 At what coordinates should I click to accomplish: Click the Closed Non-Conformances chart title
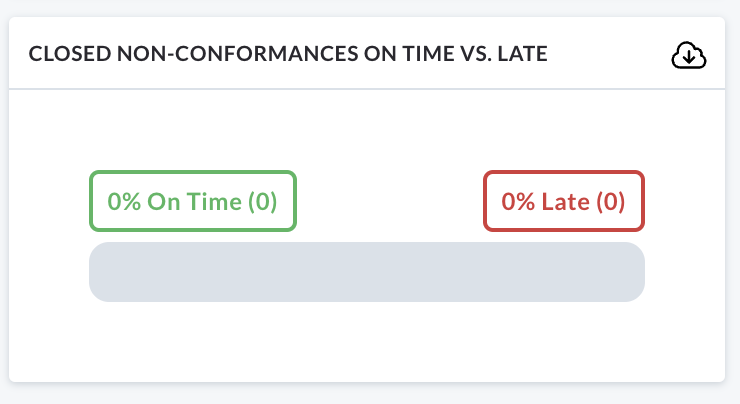[x=288, y=54]
